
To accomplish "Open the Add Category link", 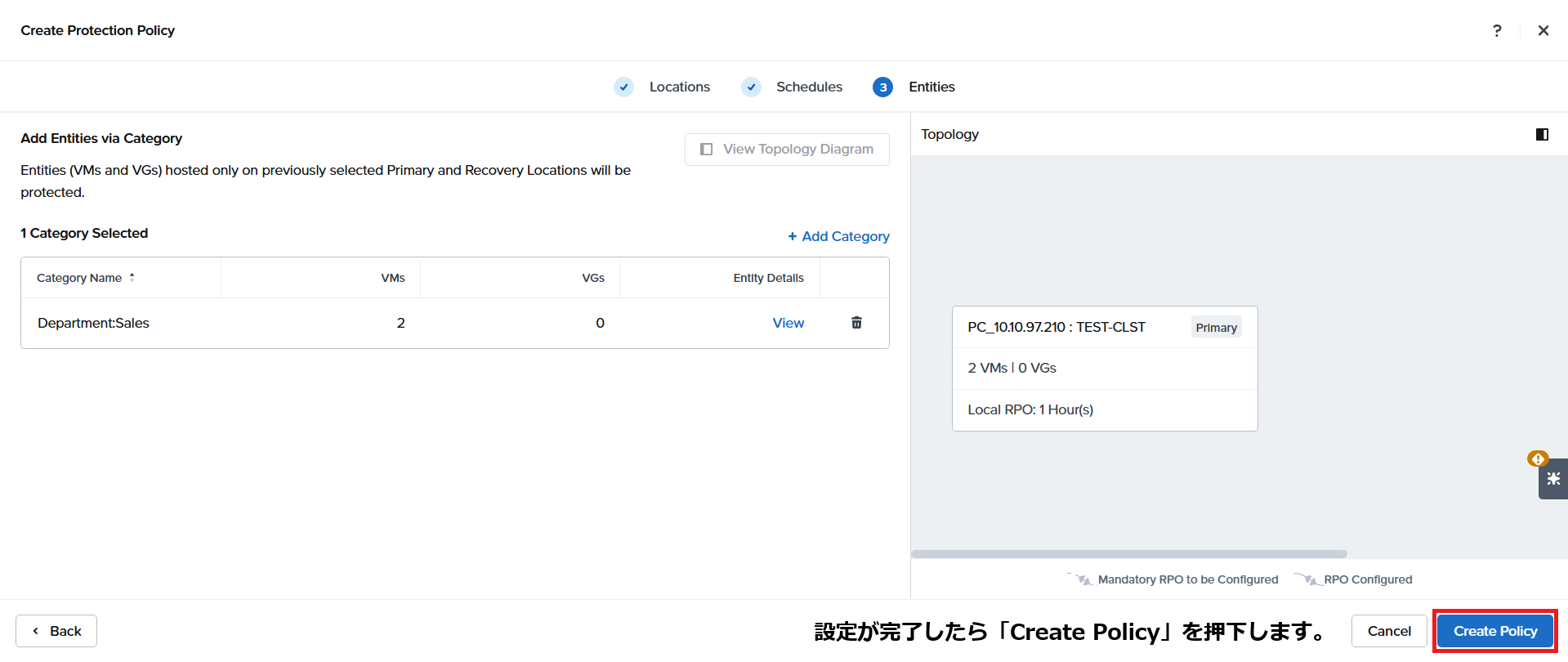I will [838, 236].
